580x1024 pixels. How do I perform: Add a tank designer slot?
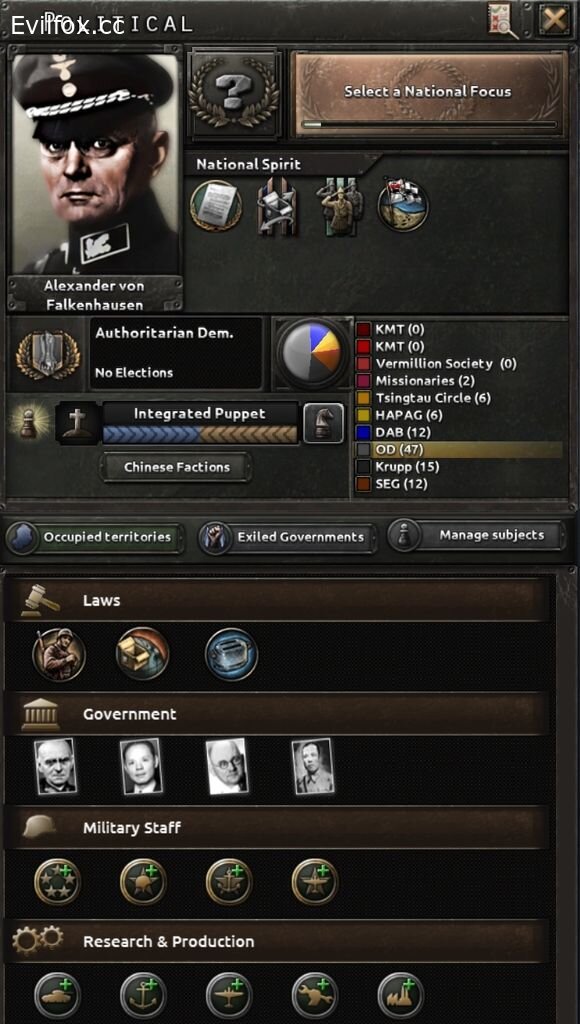(x=57, y=995)
